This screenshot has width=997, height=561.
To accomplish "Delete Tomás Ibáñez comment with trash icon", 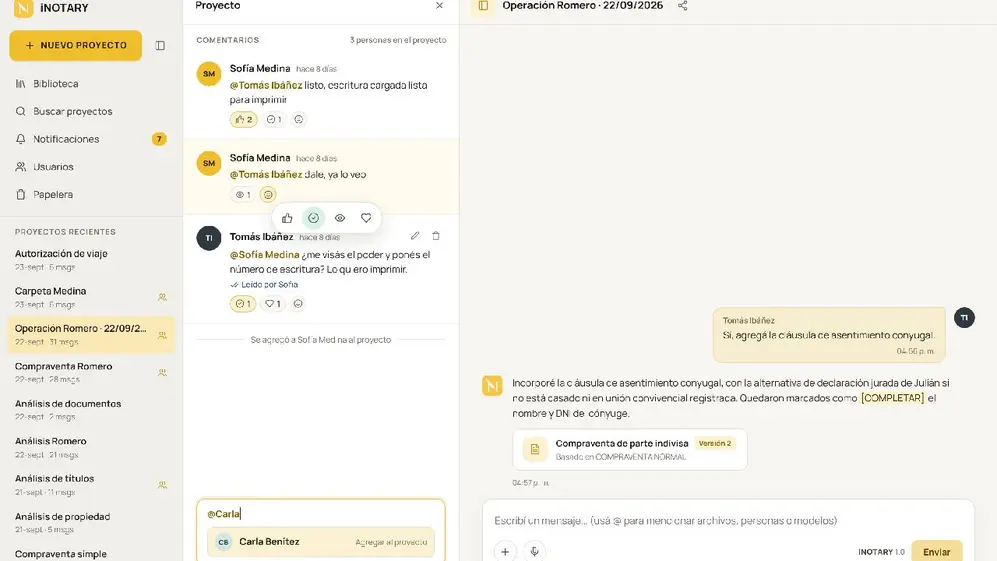I will [436, 236].
